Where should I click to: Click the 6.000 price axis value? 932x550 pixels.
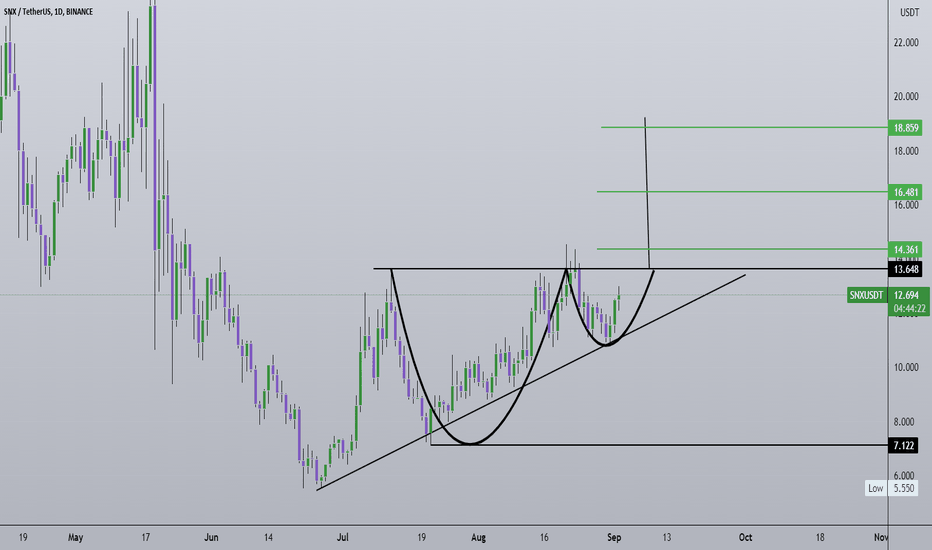click(903, 476)
